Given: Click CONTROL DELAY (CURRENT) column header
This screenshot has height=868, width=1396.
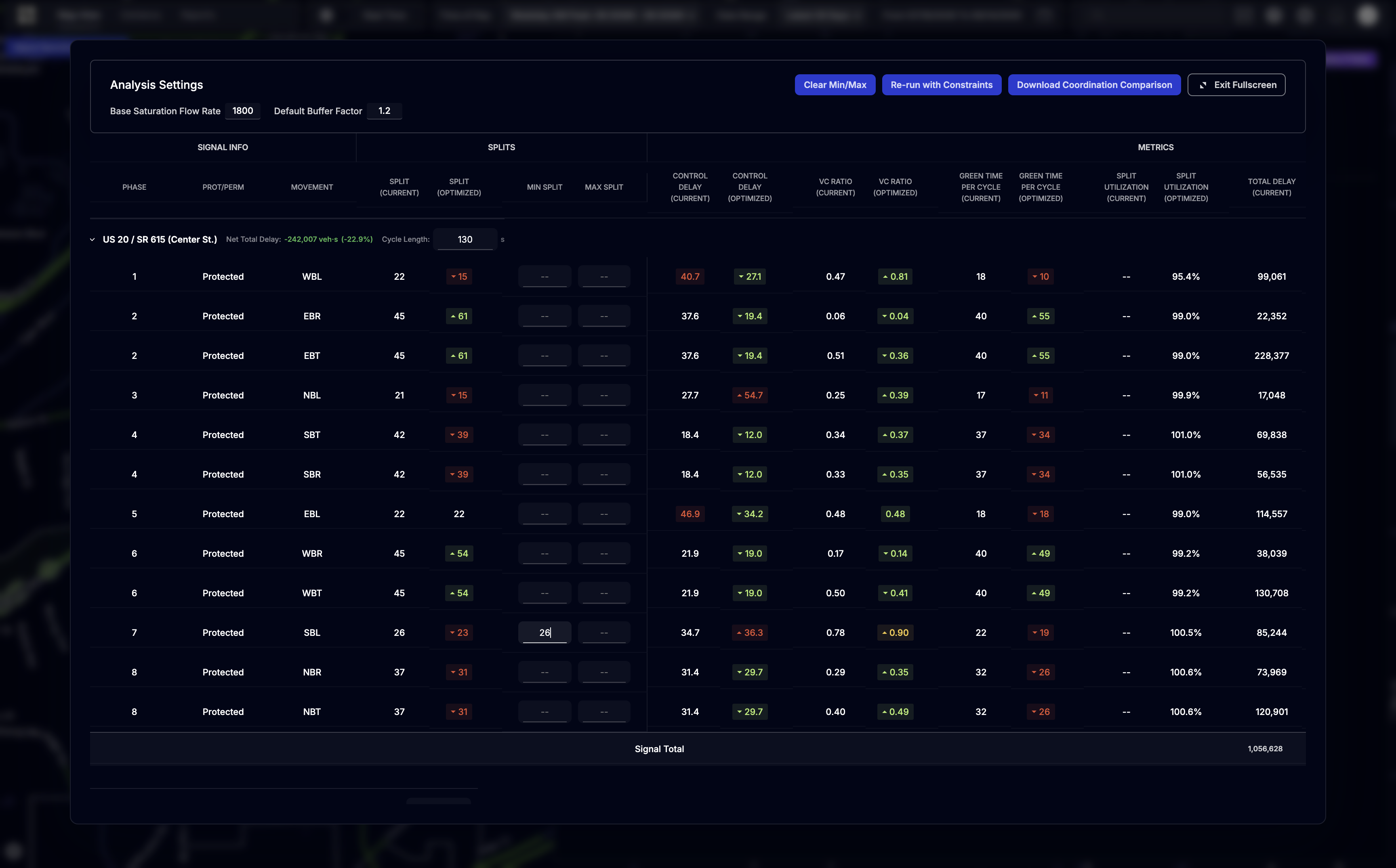Looking at the screenshot, I should click(x=690, y=187).
